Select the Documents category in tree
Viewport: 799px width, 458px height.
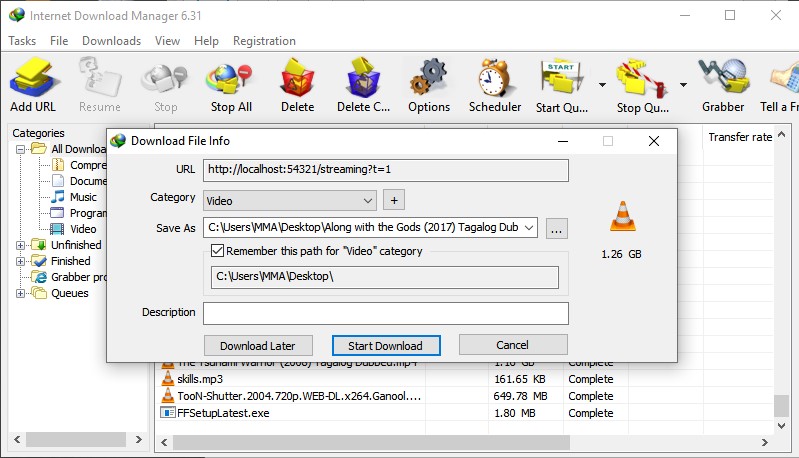click(x=88, y=181)
